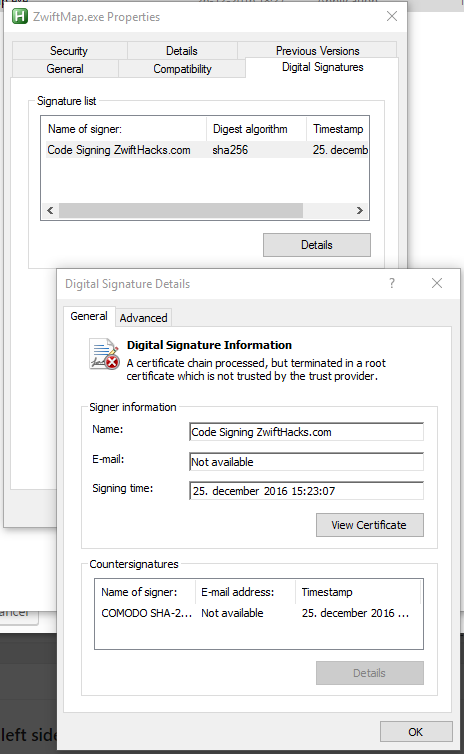The height and width of the screenshot is (754, 464).
Task: Switch to the Security tab
Action: 69,51
